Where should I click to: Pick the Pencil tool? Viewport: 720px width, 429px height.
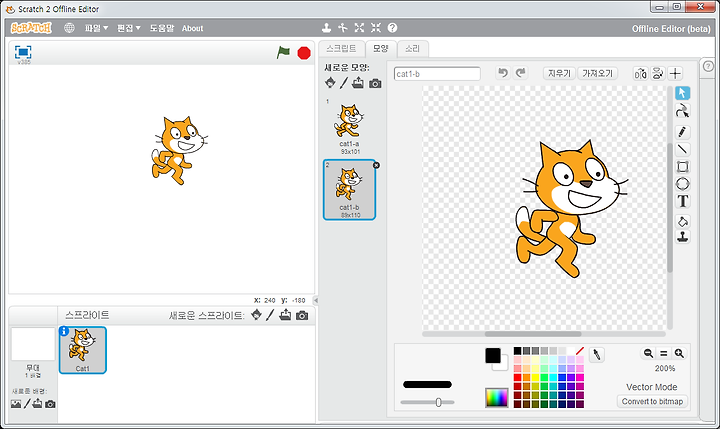pos(682,132)
